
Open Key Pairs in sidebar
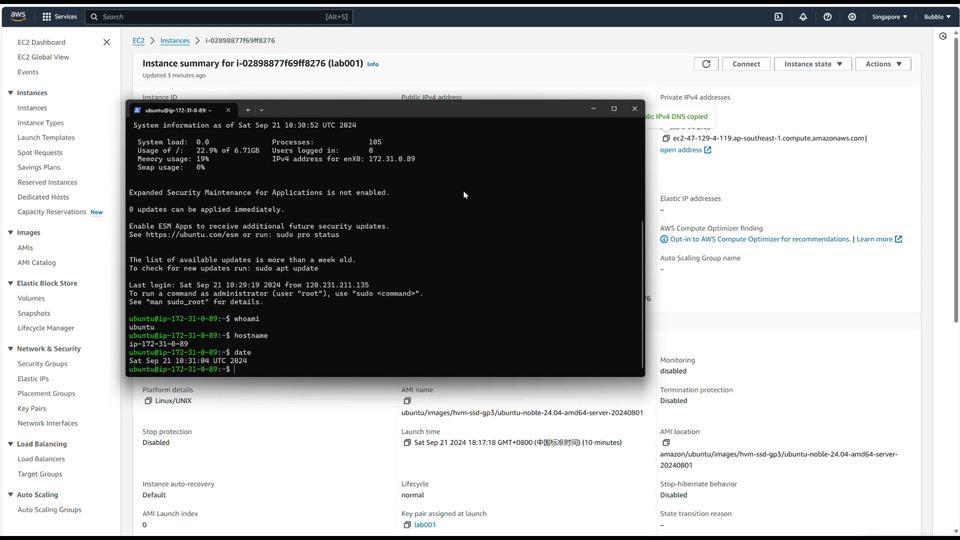click(x=31, y=408)
